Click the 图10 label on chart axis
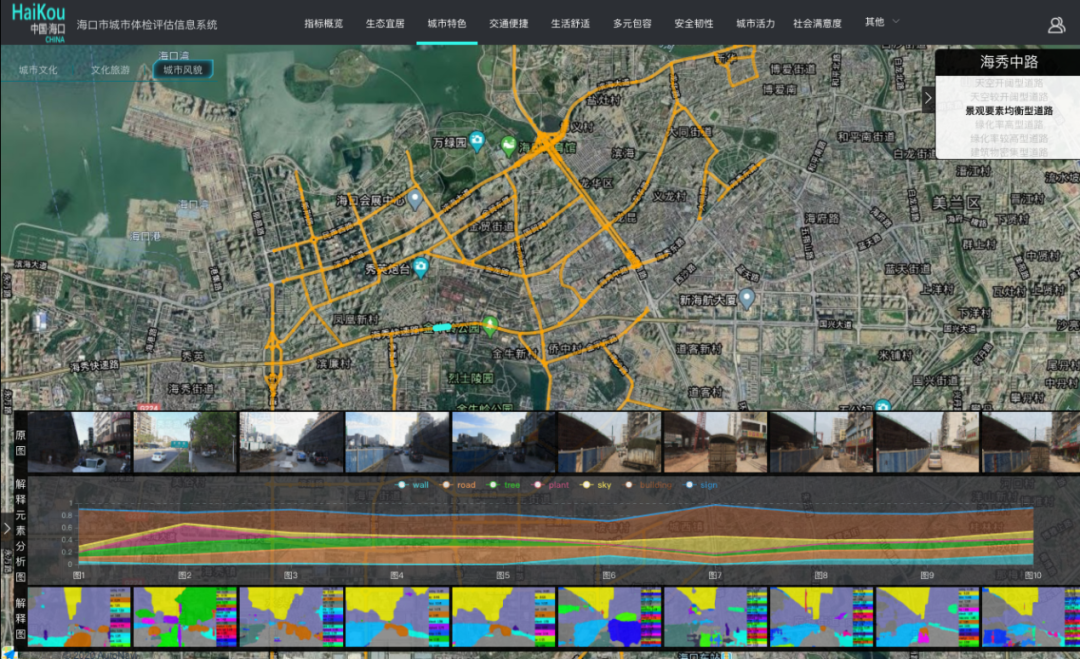This screenshot has width=1080, height=659. (1032, 575)
